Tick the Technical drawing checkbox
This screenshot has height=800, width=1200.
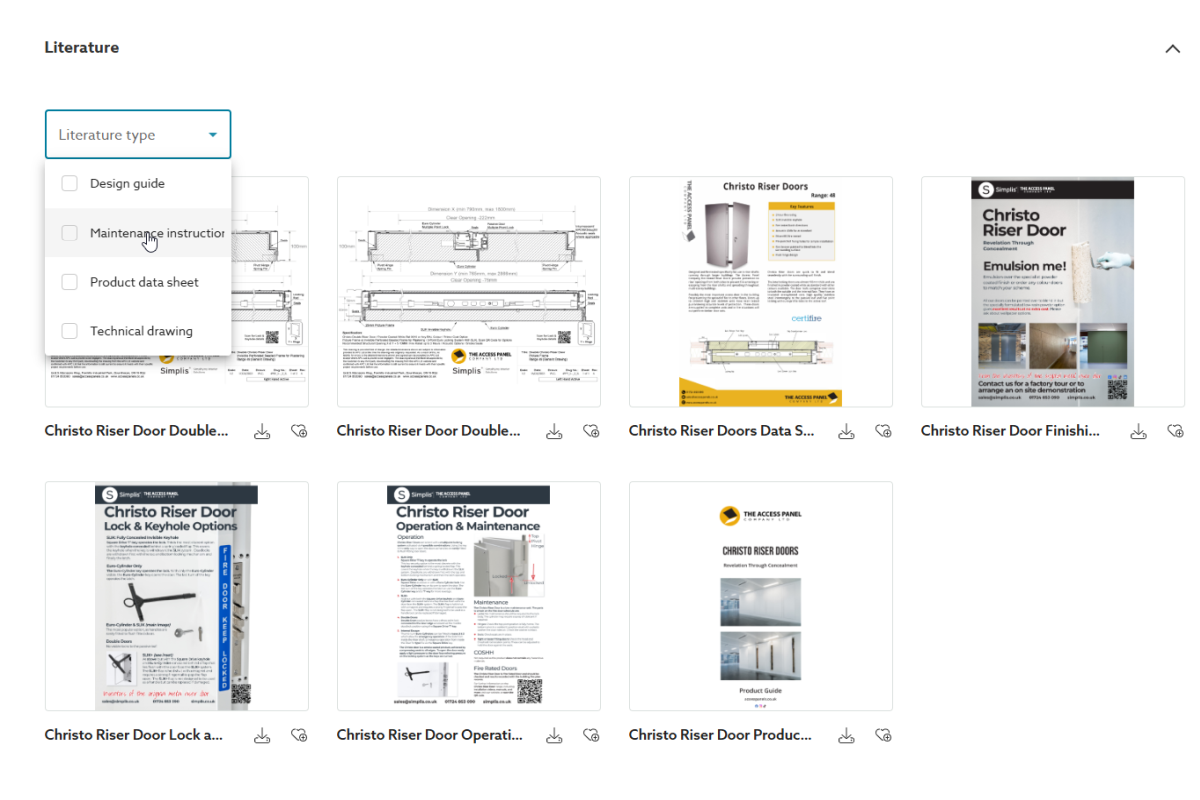click(69, 331)
